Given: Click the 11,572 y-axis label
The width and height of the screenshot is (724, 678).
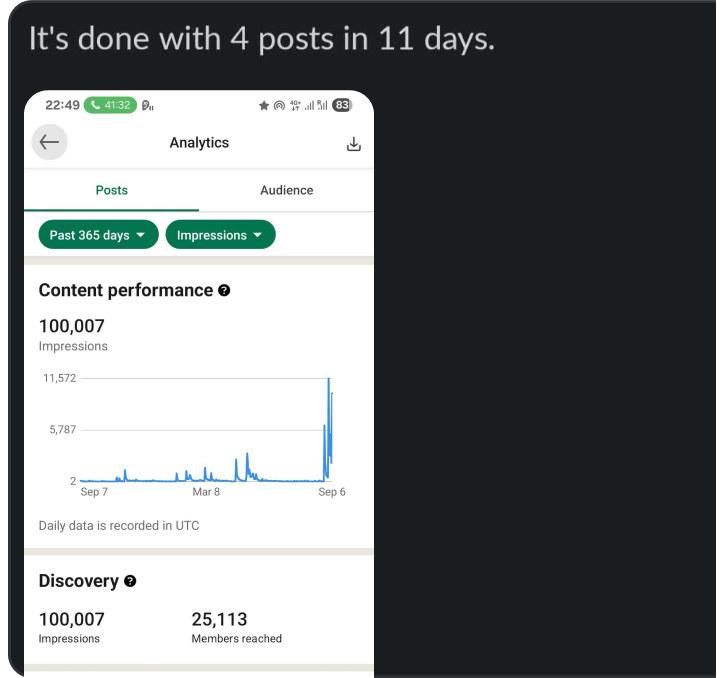Looking at the screenshot, I should [x=59, y=378].
